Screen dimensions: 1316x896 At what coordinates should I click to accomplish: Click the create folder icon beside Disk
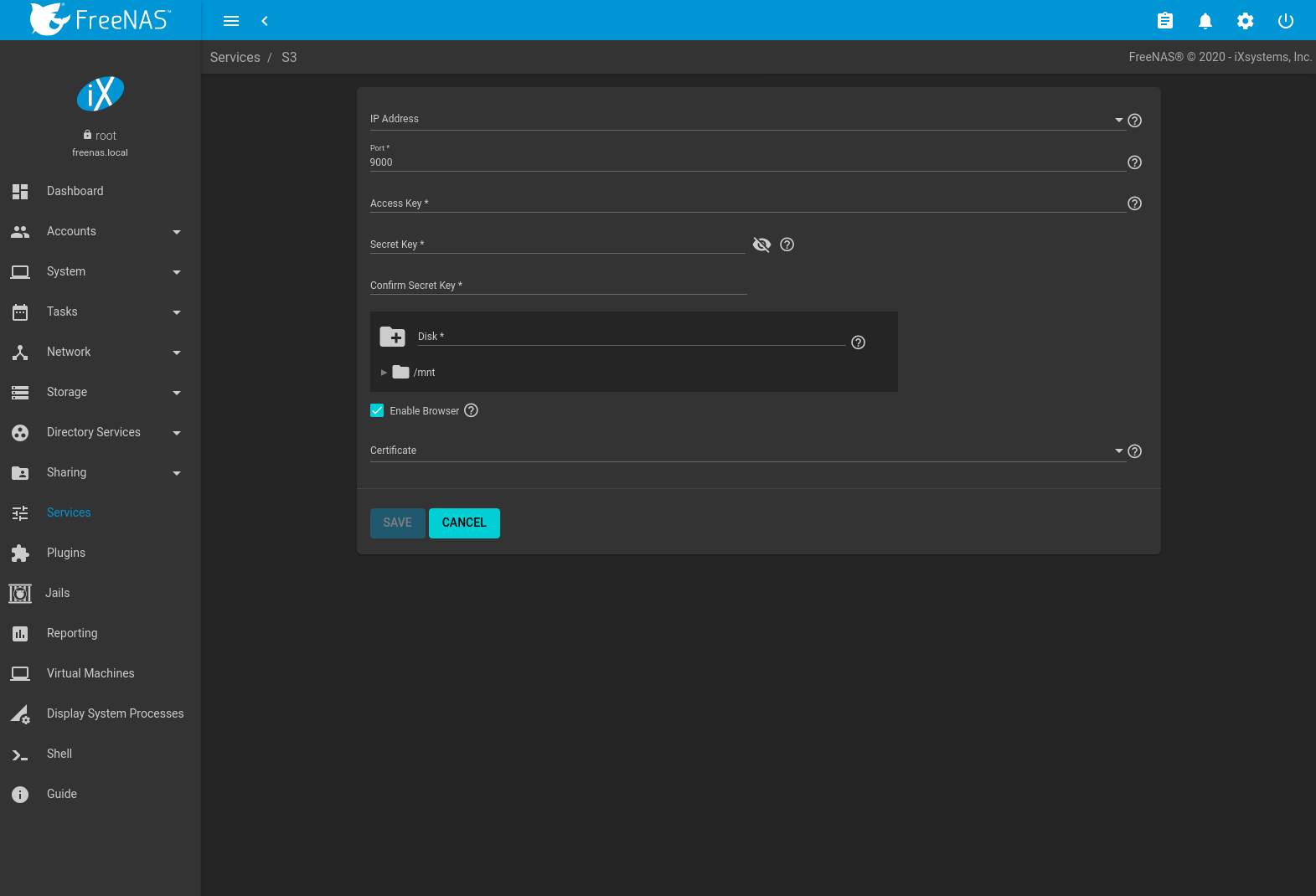point(392,337)
